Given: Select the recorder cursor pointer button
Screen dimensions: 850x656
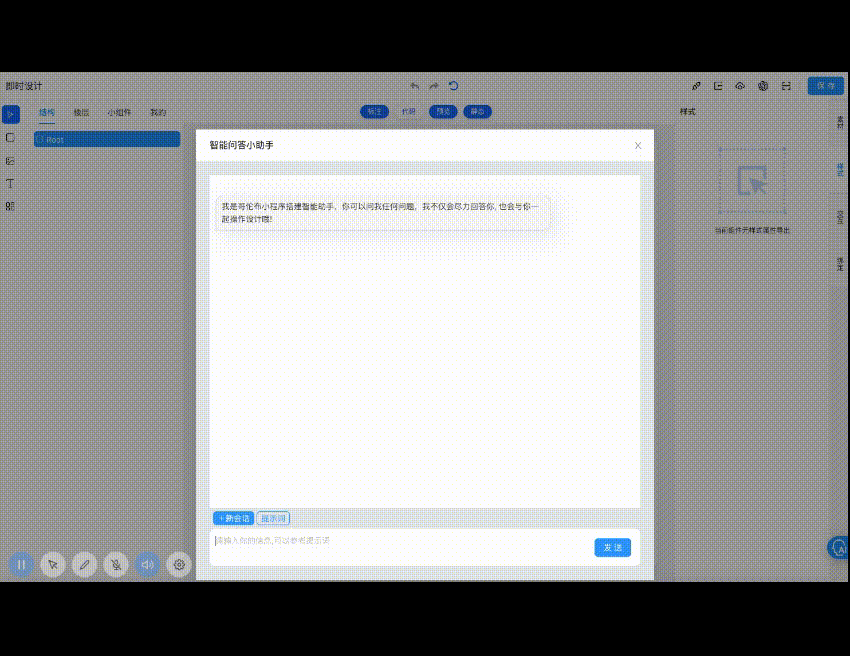Looking at the screenshot, I should click(x=53, y=564).
